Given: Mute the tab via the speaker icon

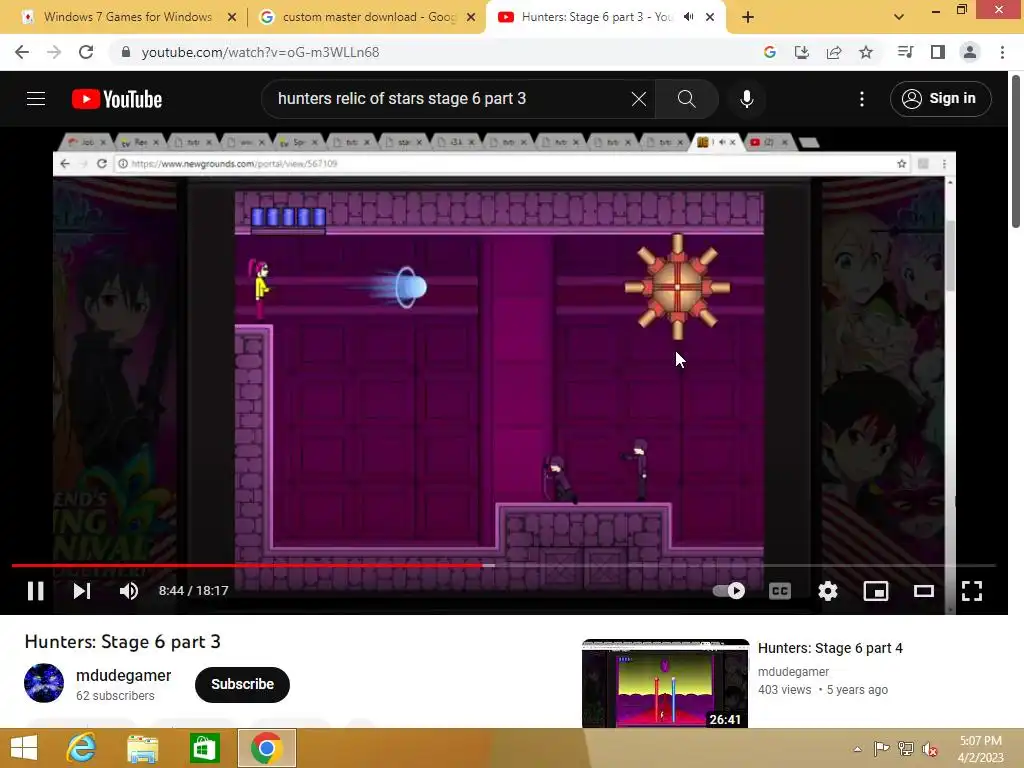Looking at the screenshot, I should click(688, 17).
